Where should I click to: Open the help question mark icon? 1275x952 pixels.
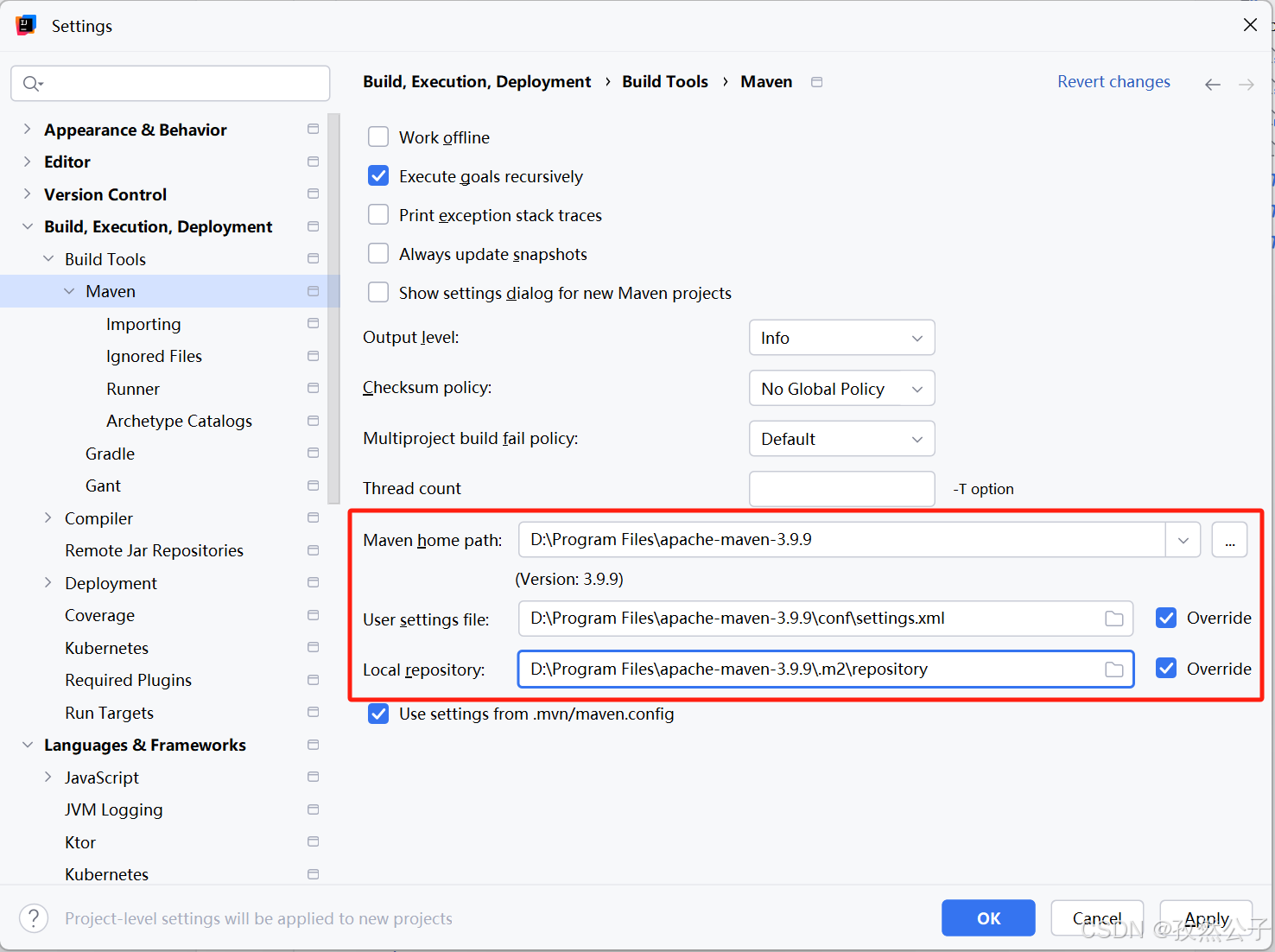tap(34, 918)
